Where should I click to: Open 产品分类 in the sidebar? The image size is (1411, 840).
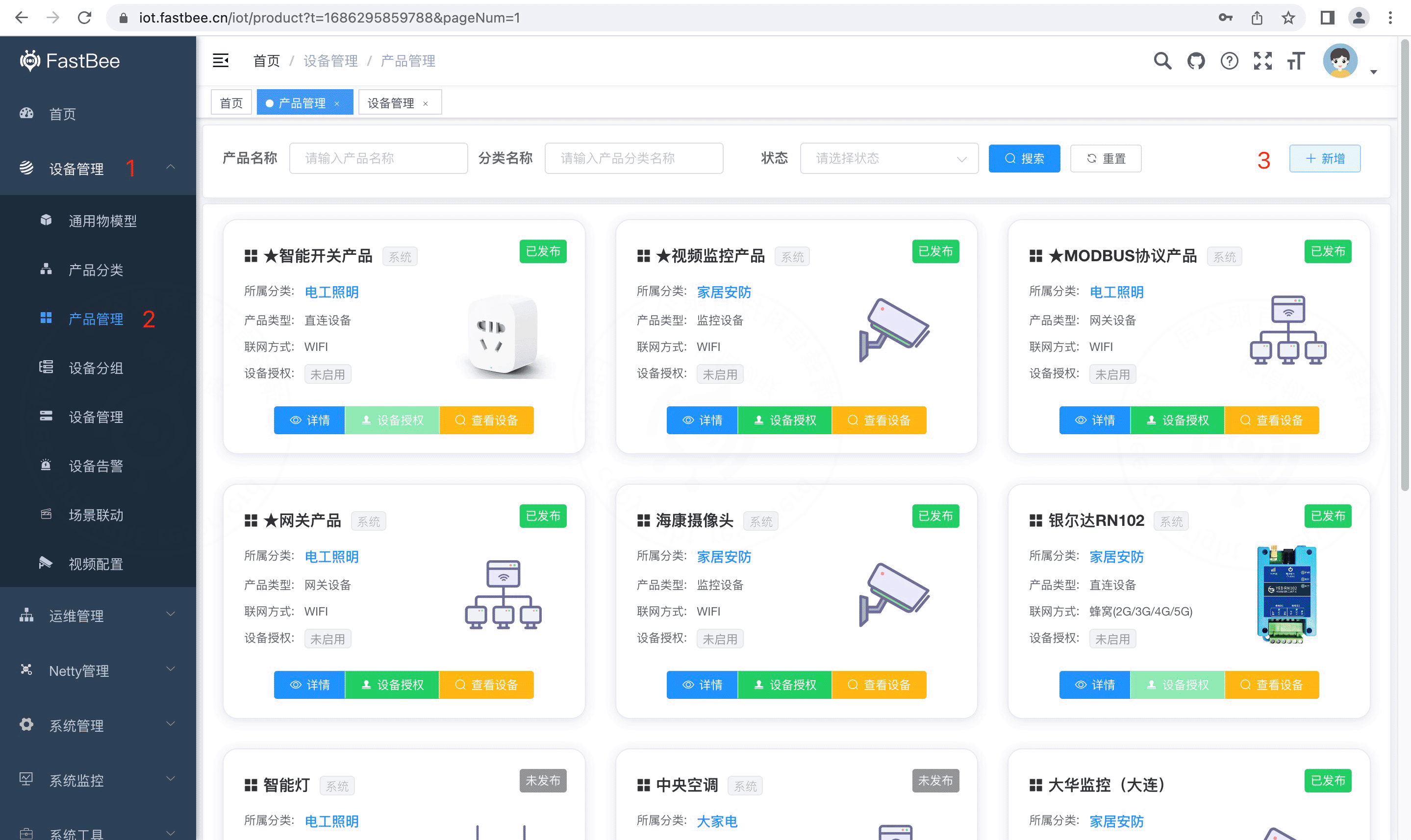[98, 270]
